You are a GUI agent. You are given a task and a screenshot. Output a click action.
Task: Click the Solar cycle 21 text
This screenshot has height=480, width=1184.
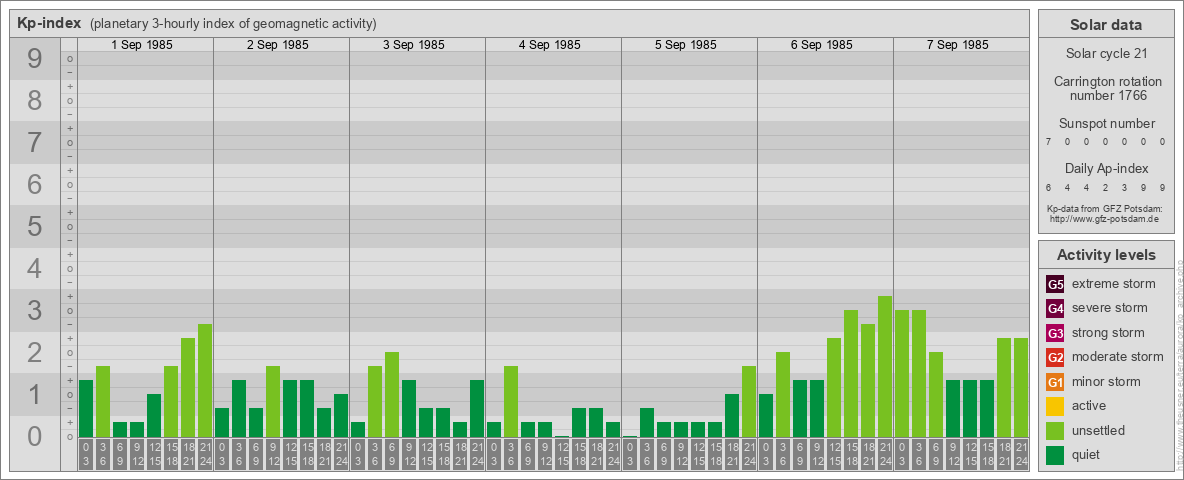(1106, 54)
